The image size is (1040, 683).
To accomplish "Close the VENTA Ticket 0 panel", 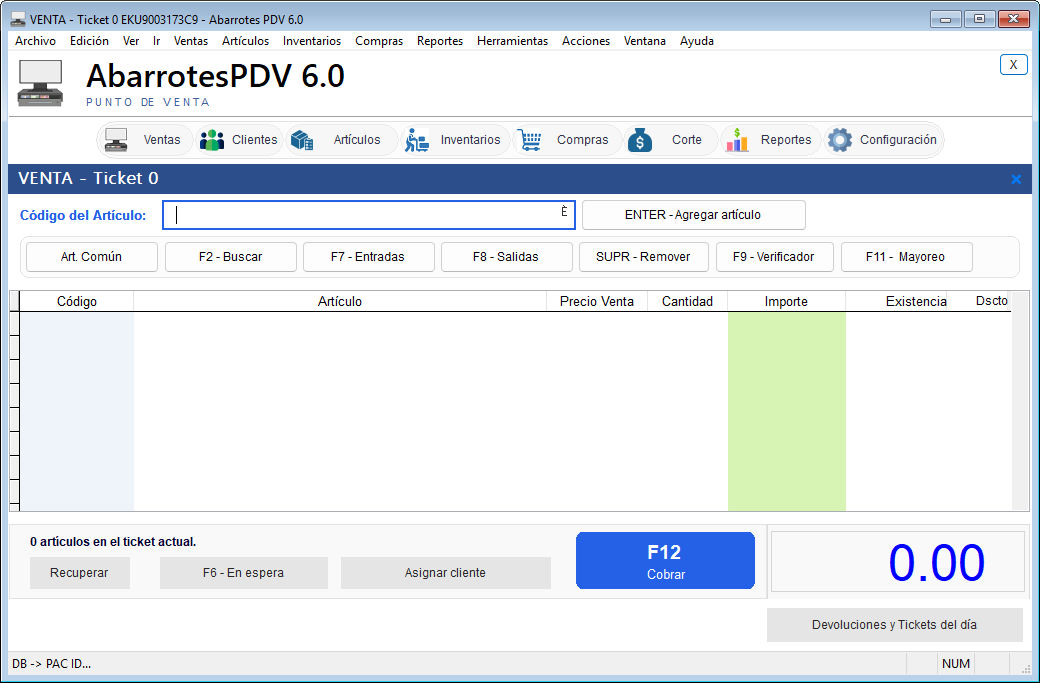I will [x=1015, y=179].
